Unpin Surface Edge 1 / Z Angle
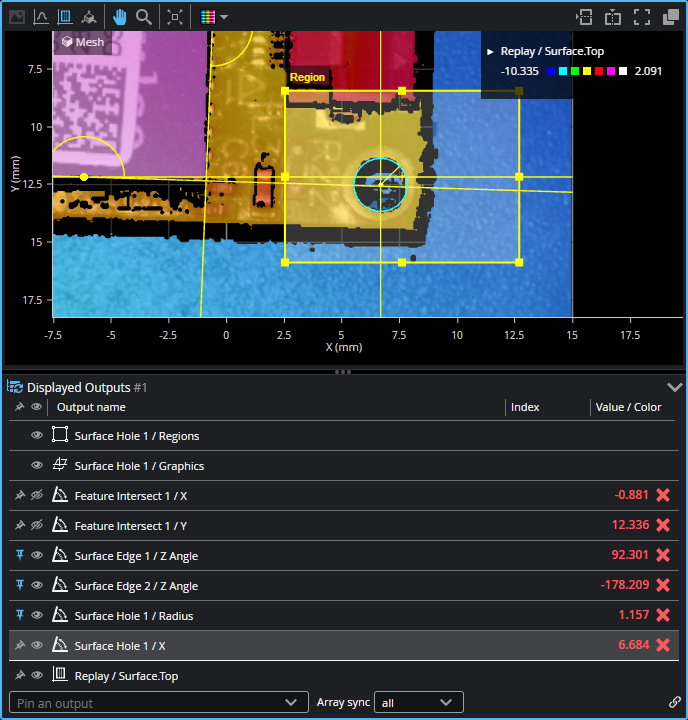 pyautogui.click(x=19, y=555)
